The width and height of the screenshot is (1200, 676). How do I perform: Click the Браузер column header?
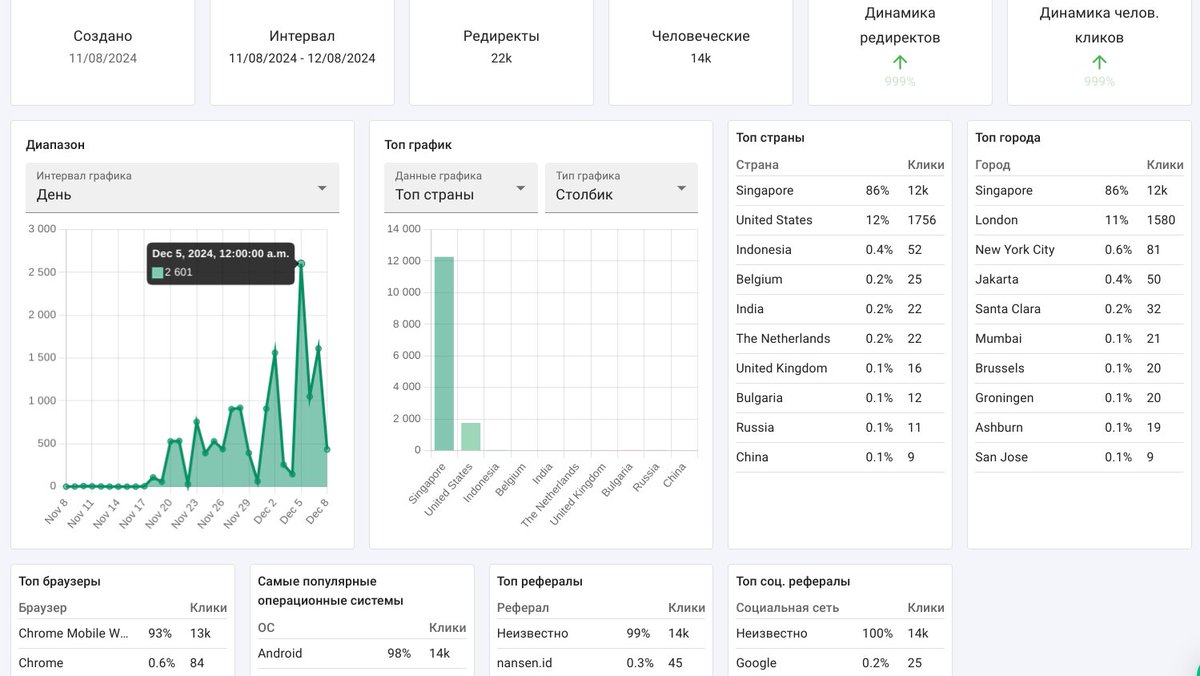(x=41, y=607)
